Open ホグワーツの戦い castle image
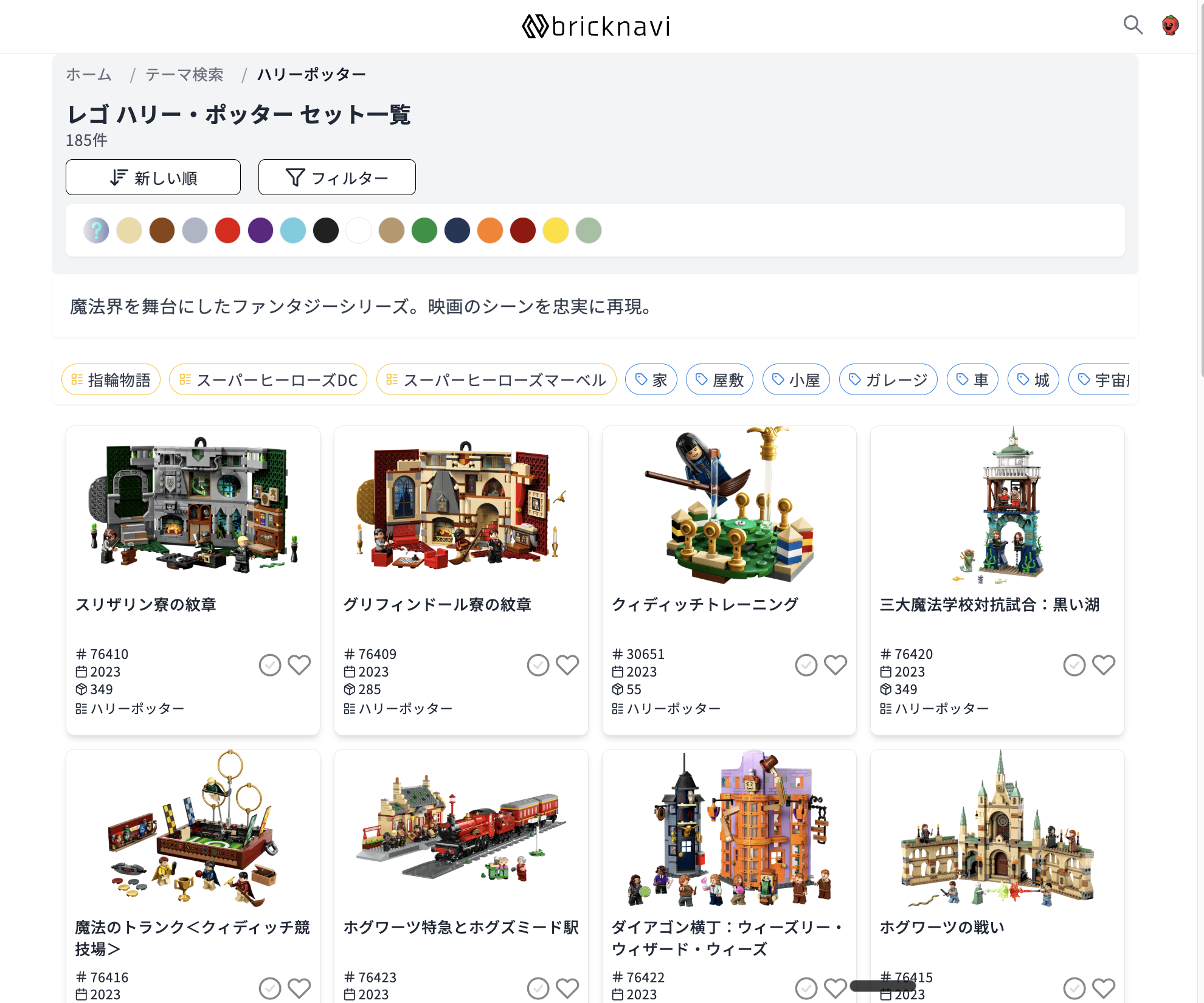 tap(997, 828)
